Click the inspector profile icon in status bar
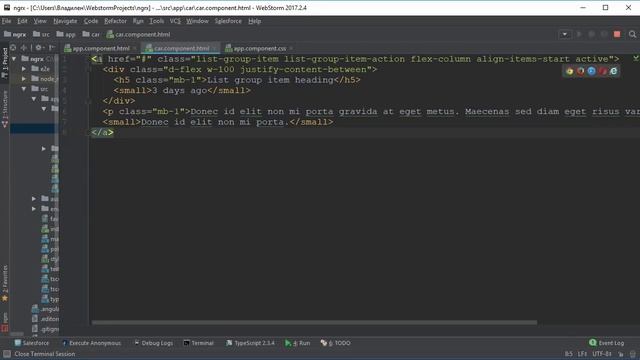Image resolution: width=640 pixels, height=360 pixels. pos(633,354)
